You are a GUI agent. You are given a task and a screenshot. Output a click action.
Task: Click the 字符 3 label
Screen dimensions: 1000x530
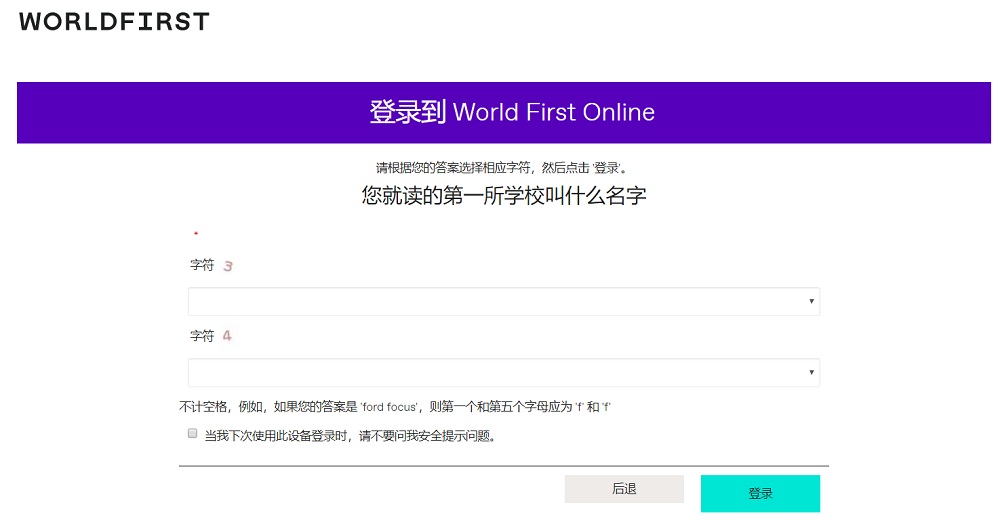[211, 265]
